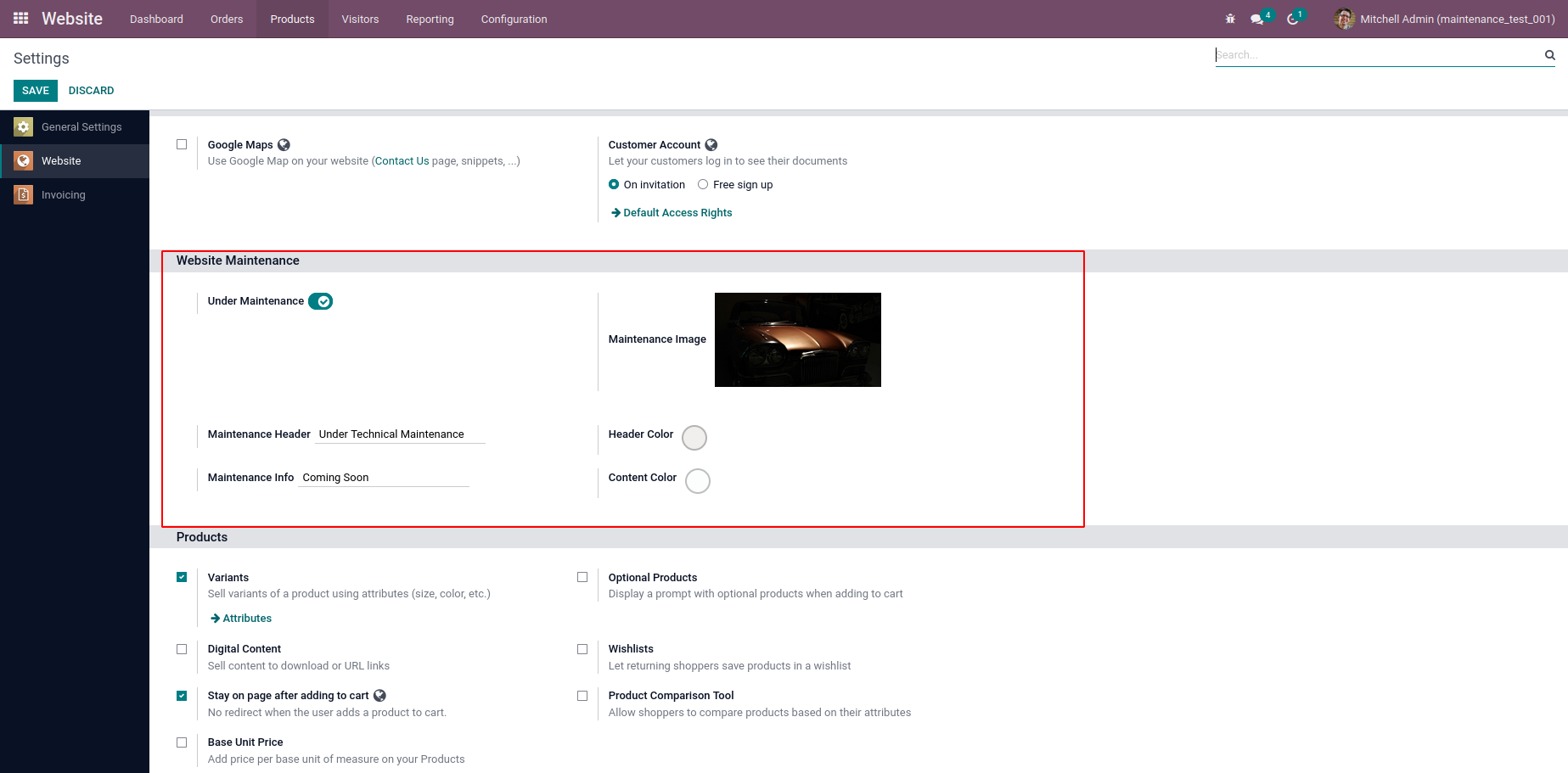Click the DISCARD button
Screen dimensions: 1568x773
pos(91,91)
